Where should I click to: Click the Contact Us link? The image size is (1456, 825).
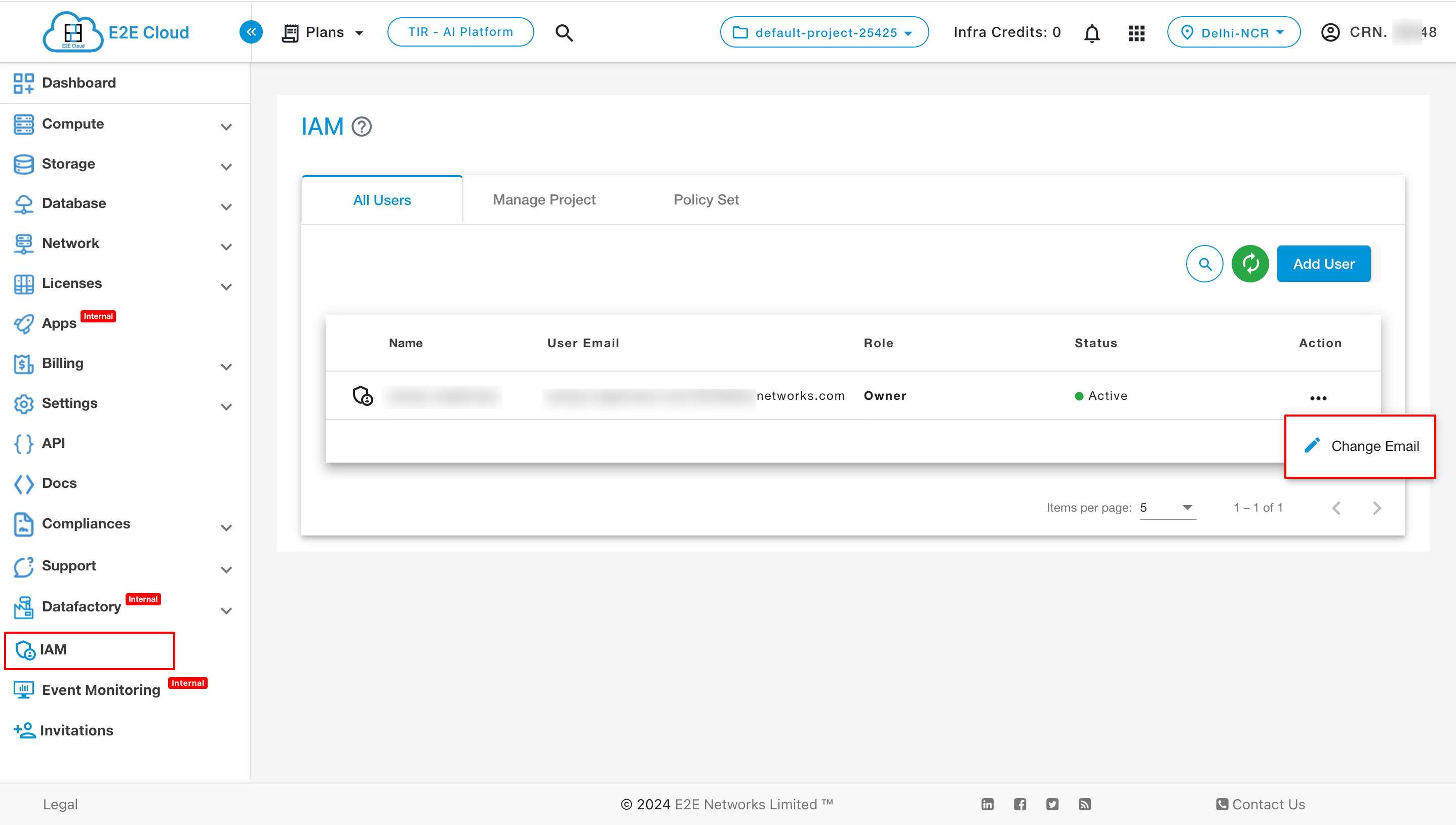pyautogui.click(x=1261, y=804)
